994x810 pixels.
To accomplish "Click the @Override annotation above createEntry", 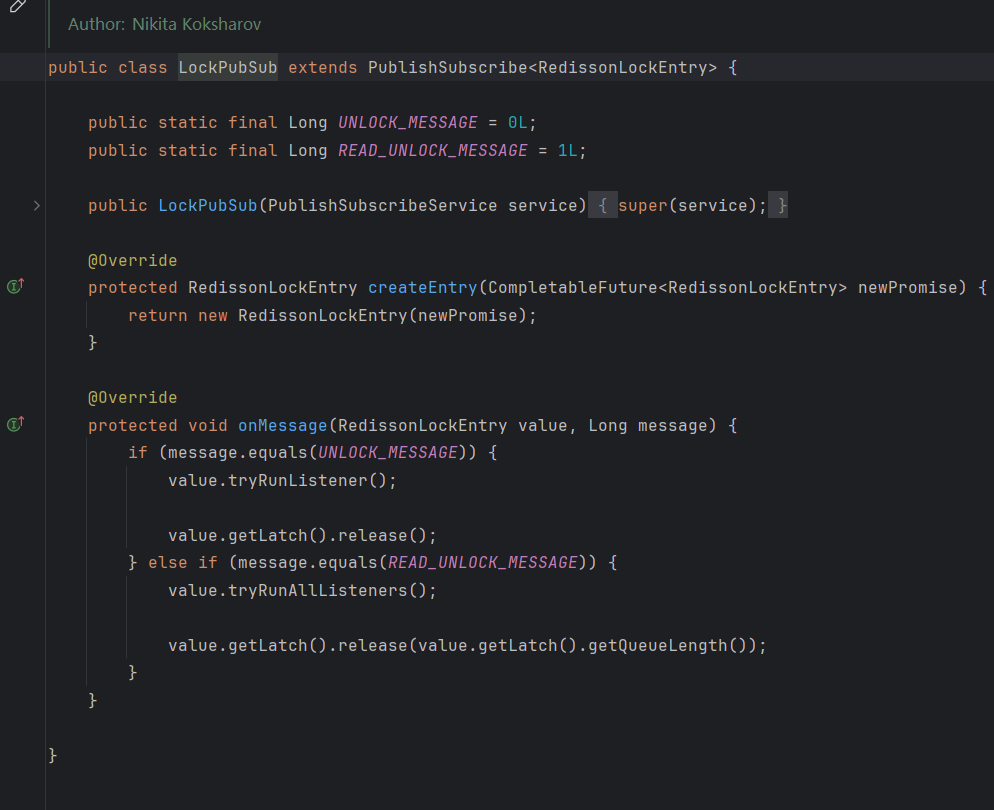I will pos(132,260).
